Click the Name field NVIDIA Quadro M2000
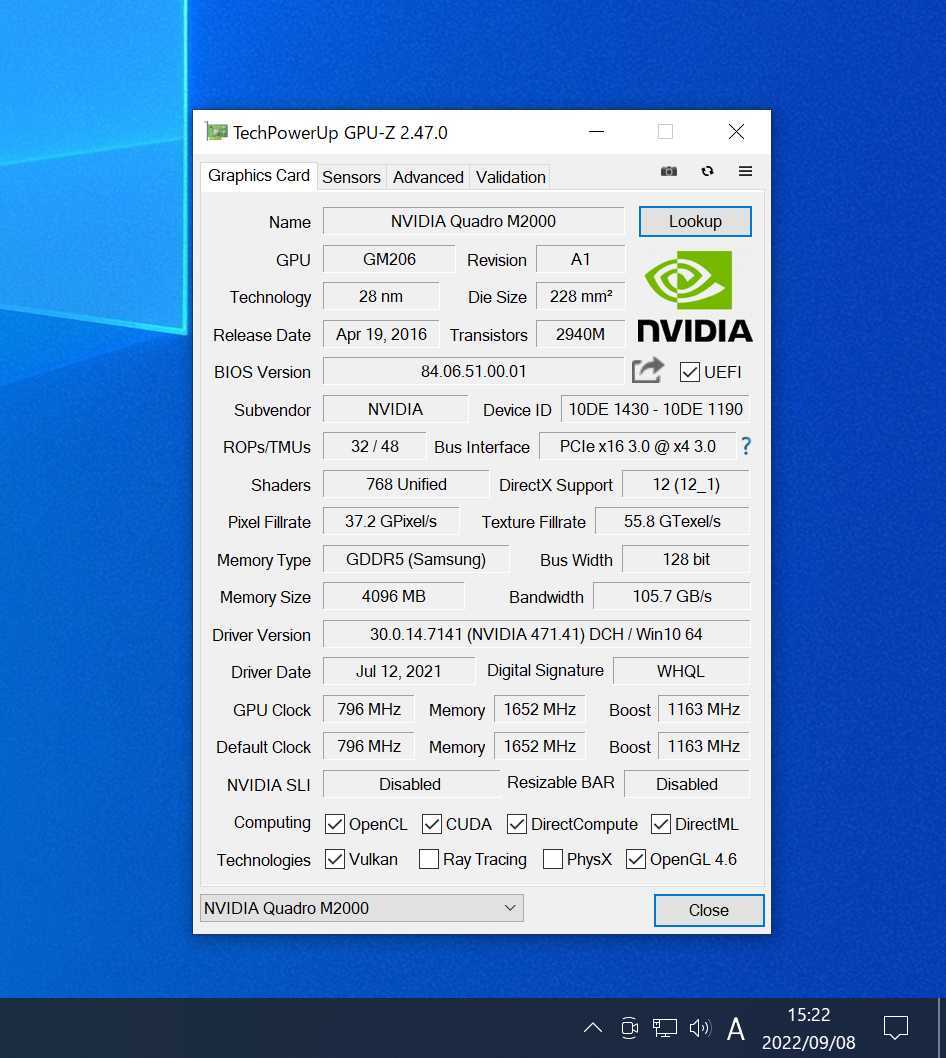Screen dimensions: 946x1058 click(x=473, y=221)
